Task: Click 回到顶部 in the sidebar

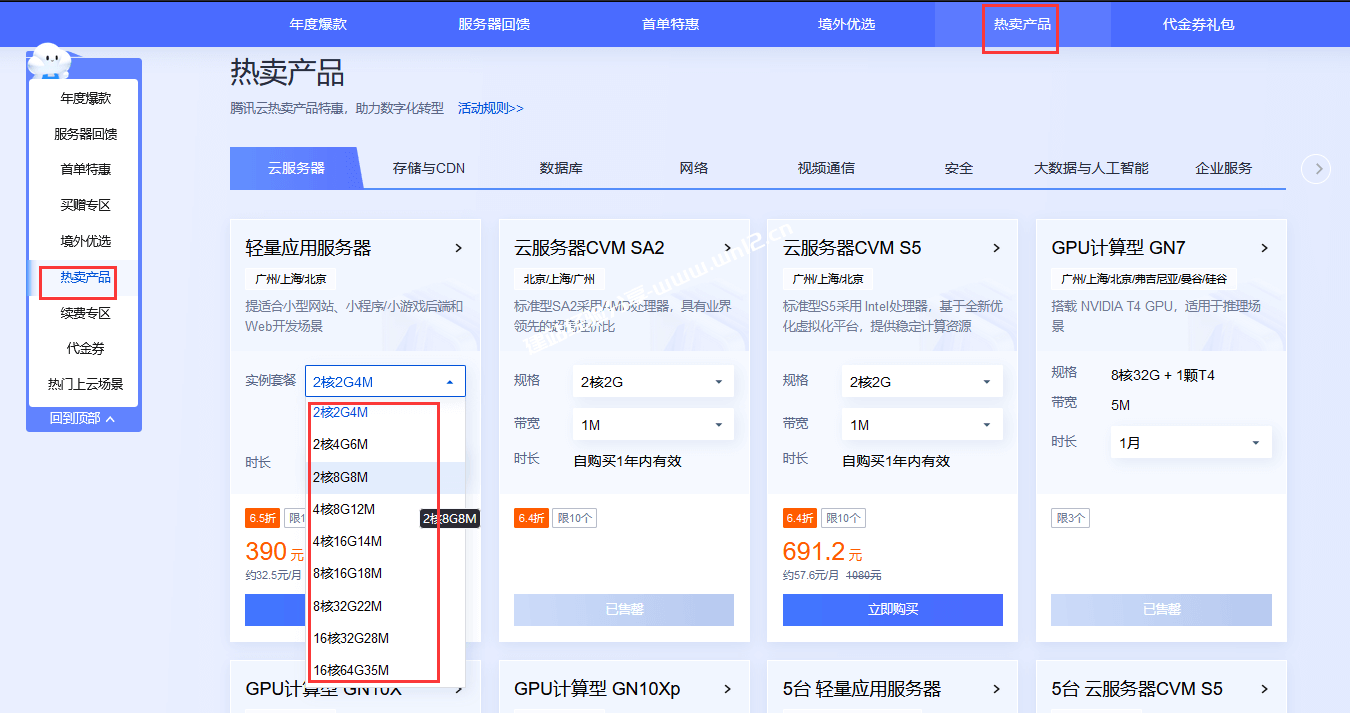Action: pyautogui.click(x=83, y=419)
